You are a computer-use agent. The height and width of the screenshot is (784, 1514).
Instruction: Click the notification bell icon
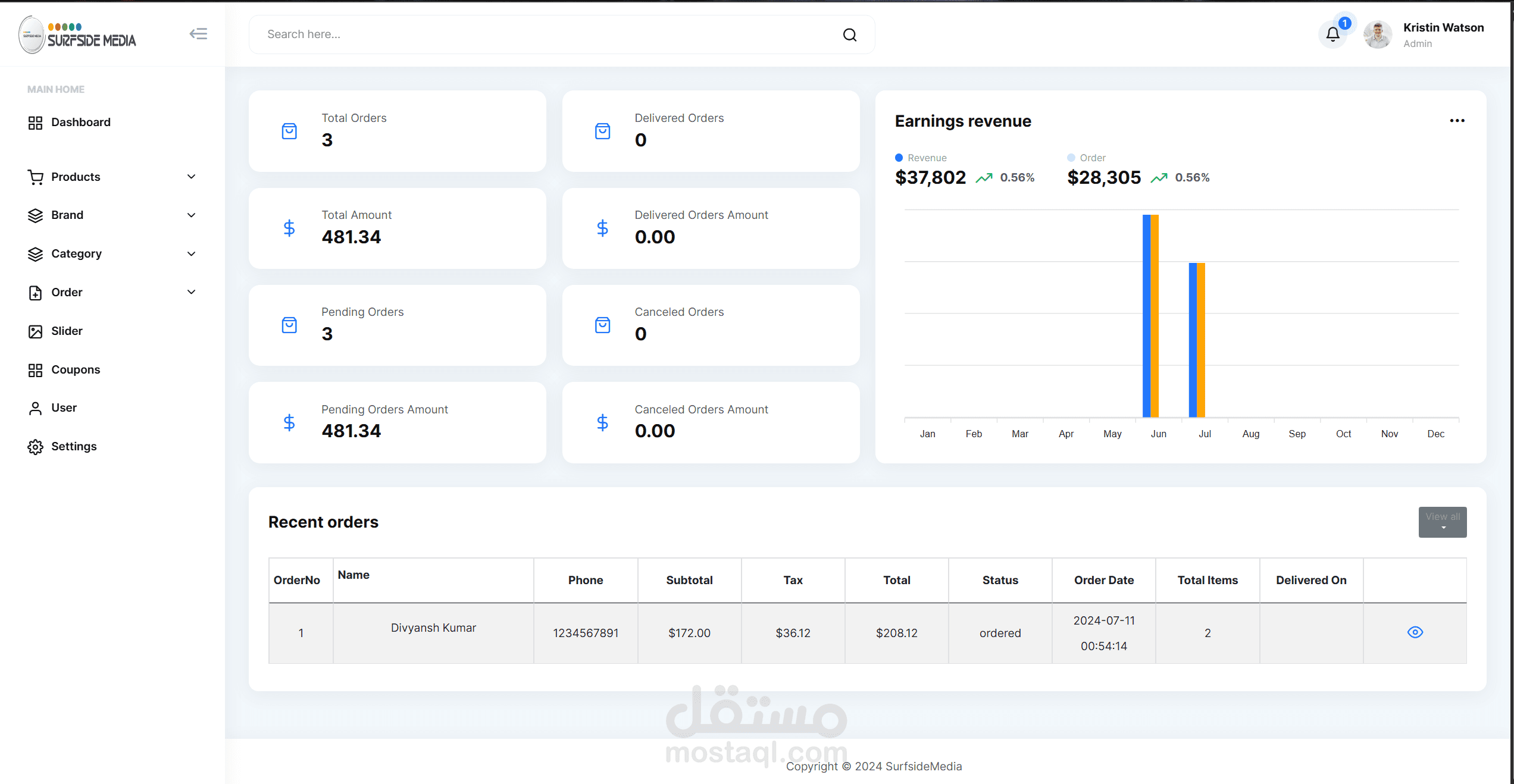click(x=1332, y=34)
